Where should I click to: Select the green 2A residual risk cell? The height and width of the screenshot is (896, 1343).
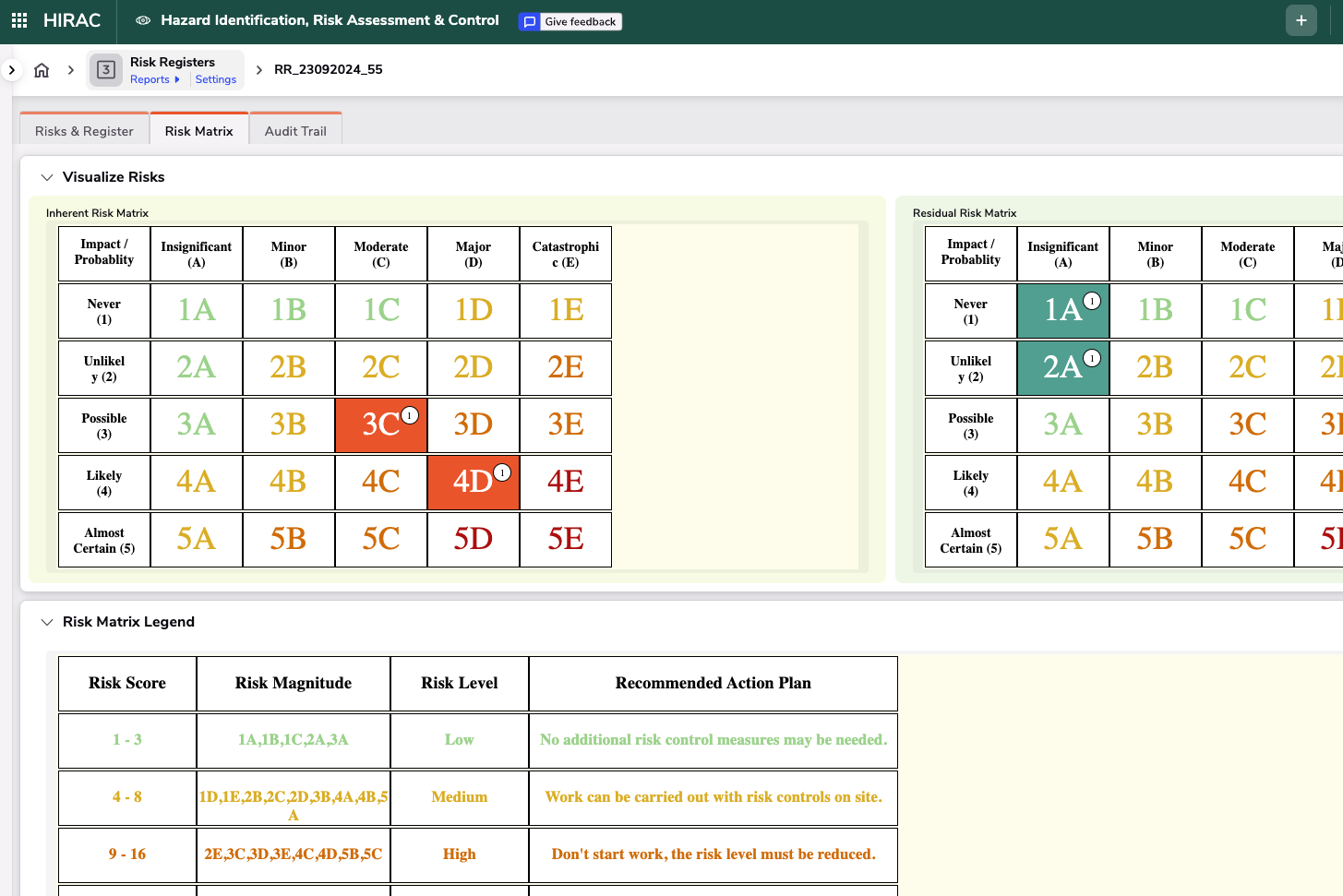1062,367
